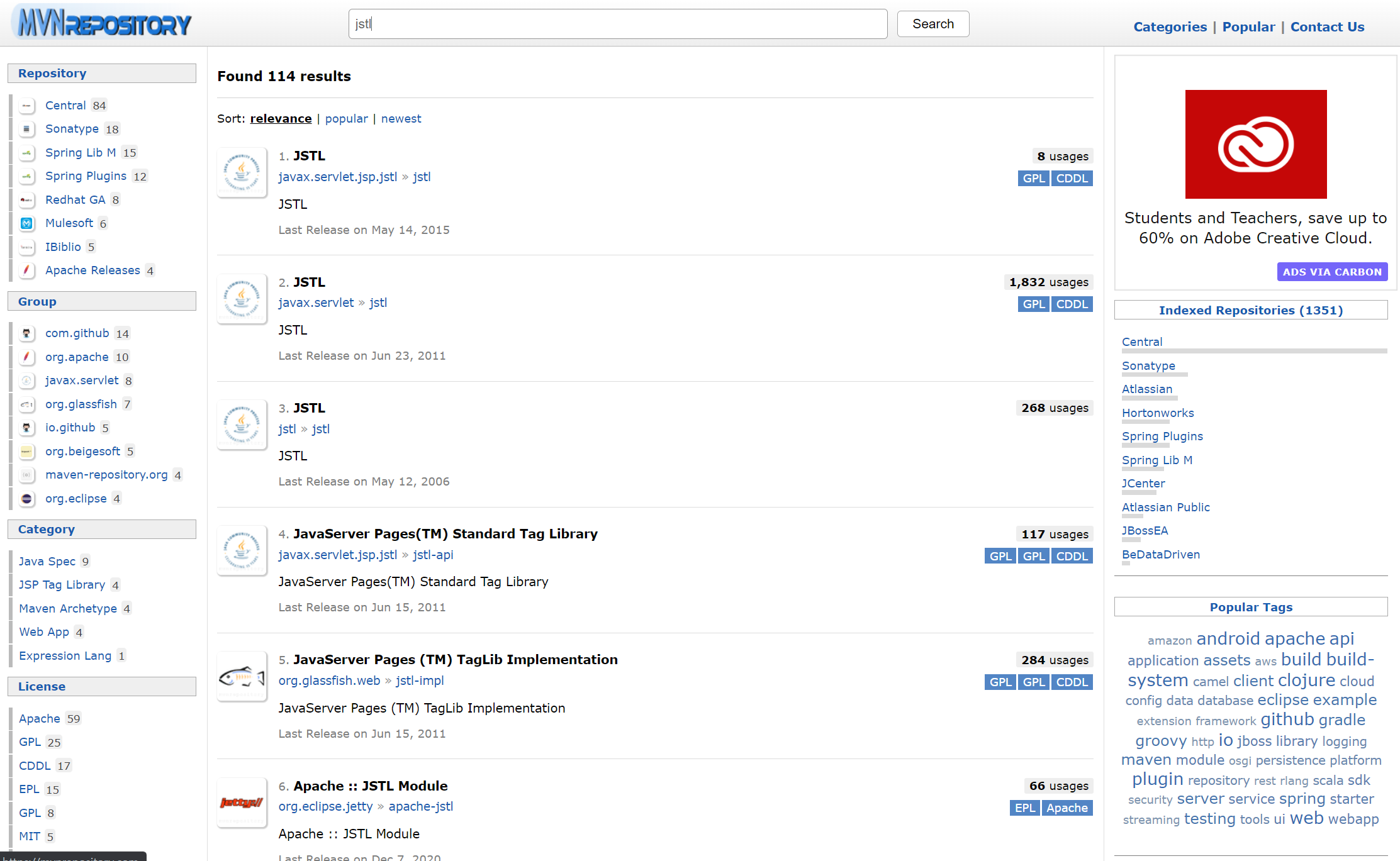Open the glassfish fish thumbnail for jstl-impl
1400x861 pixels.
[x=242, y=677]
